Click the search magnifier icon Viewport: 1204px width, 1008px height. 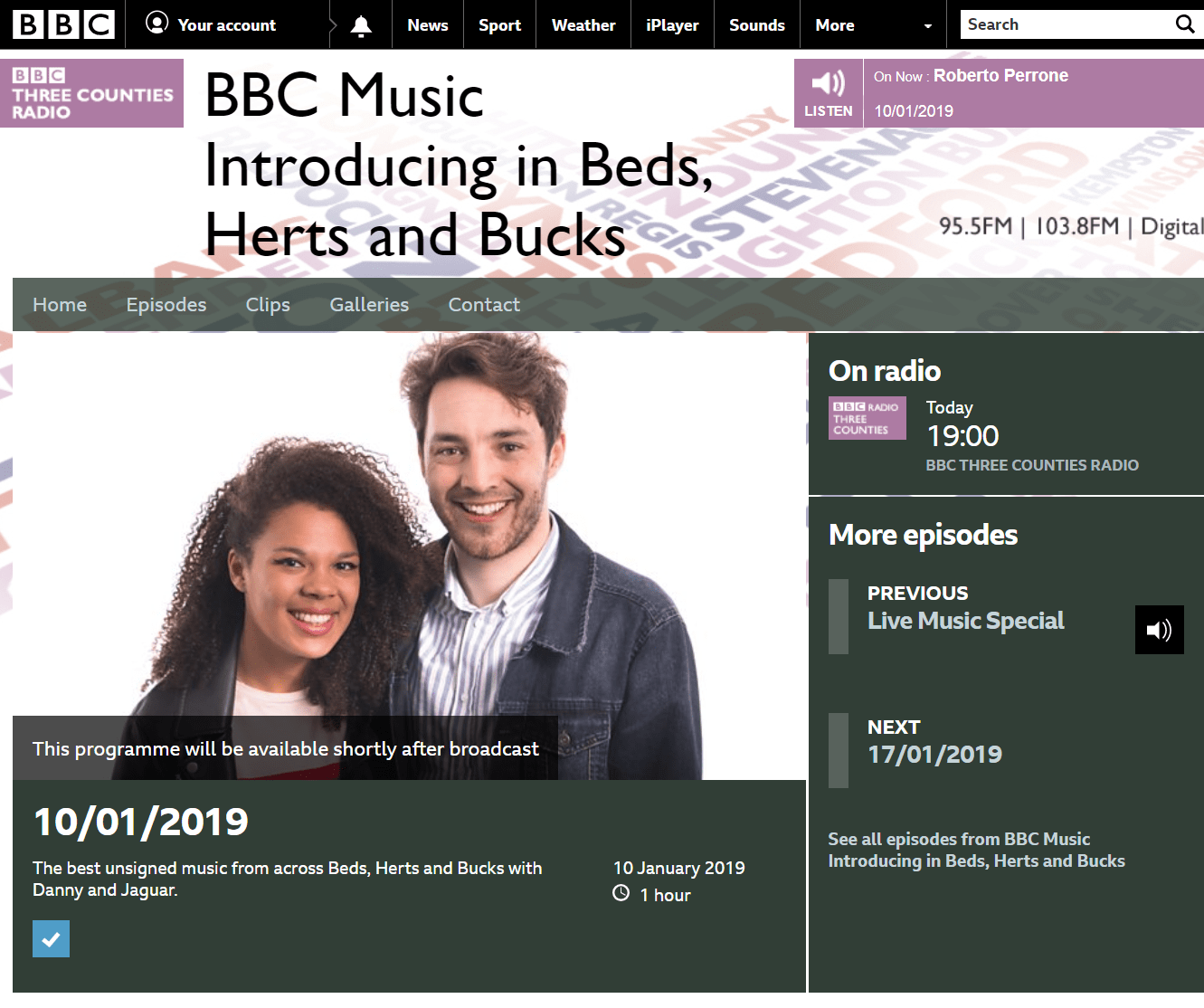(1184, 24)
